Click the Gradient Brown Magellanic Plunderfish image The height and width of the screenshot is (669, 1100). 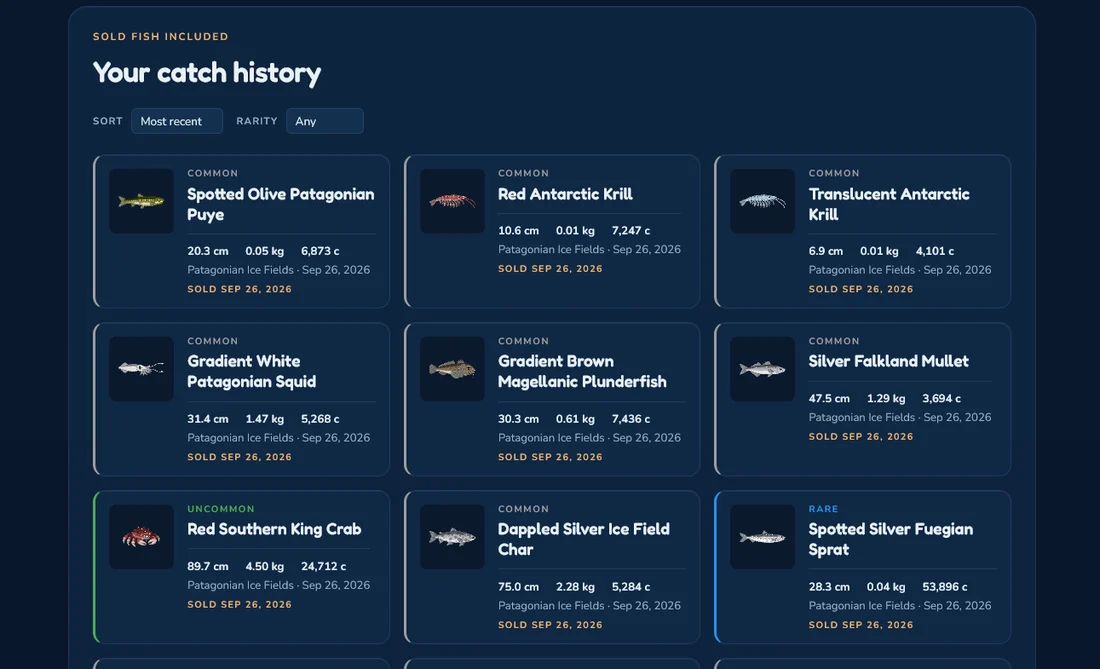pos(452,369)
